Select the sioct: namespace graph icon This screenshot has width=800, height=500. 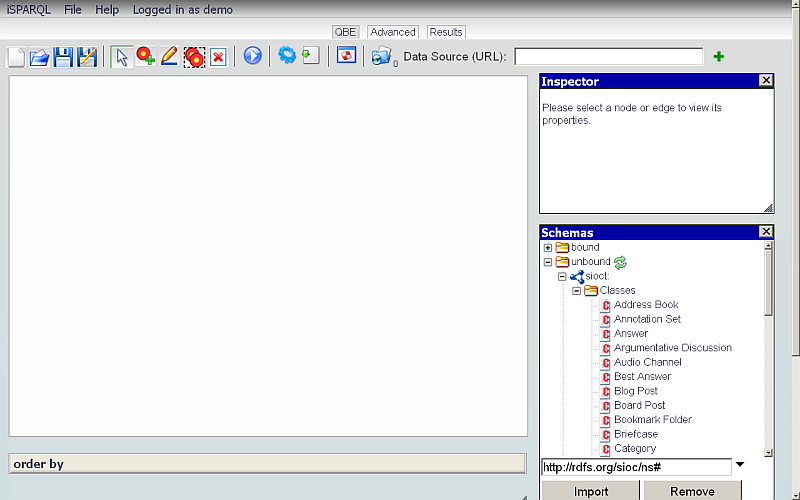pos(577,277)
